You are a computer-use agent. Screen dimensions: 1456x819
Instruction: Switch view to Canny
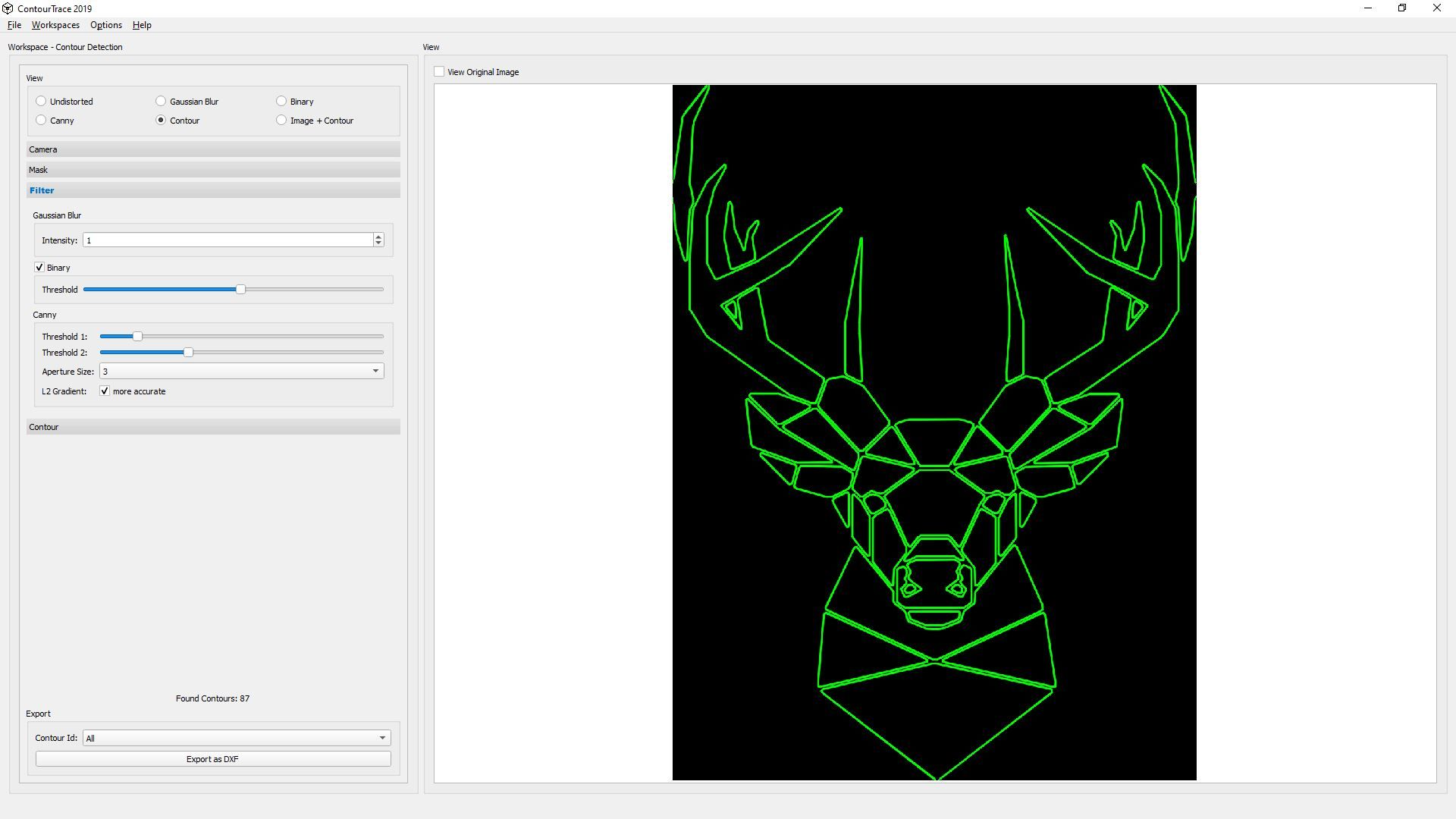41,120
